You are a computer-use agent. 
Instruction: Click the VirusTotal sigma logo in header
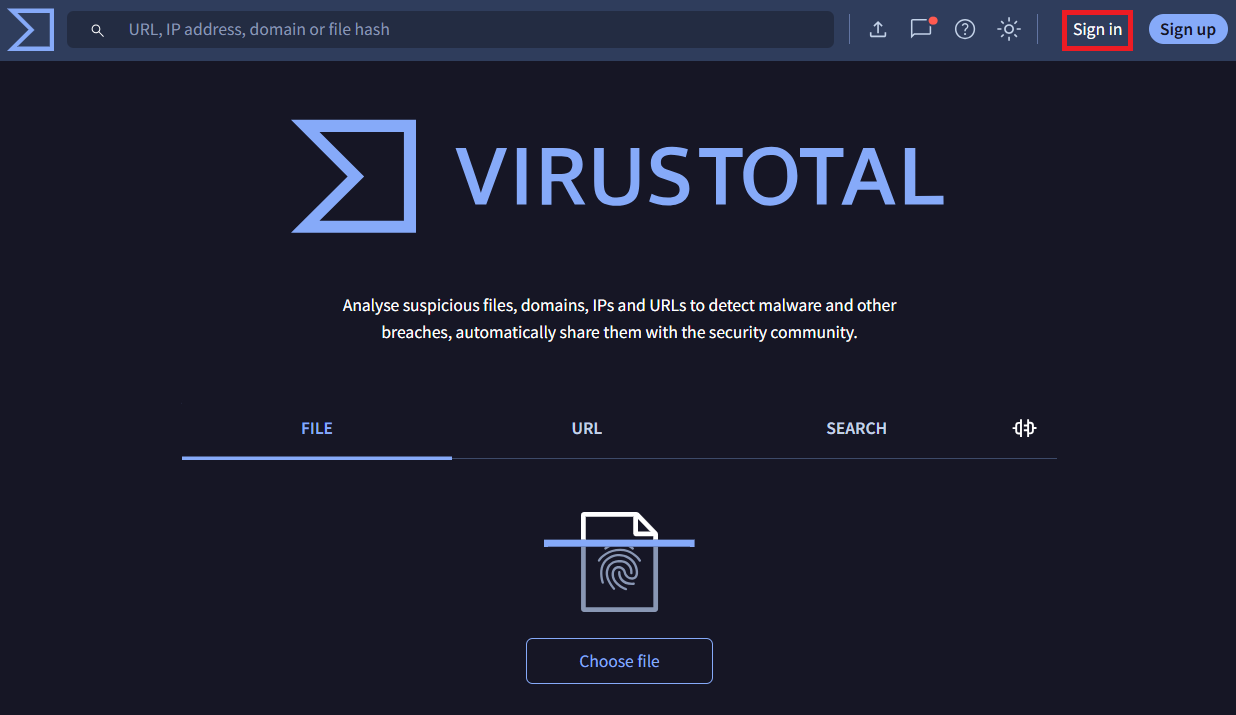tap(30, 30)
